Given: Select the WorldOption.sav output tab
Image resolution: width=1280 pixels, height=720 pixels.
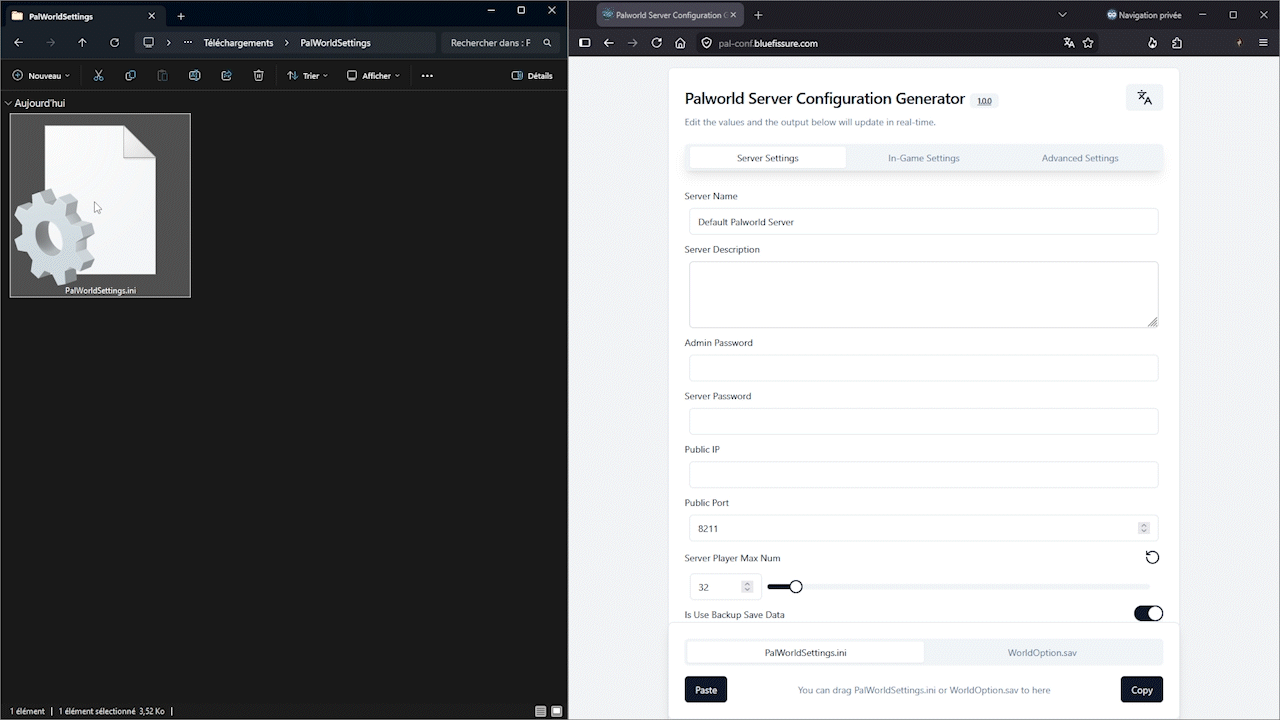Looking at the screenshot, I should (1042, 653).
